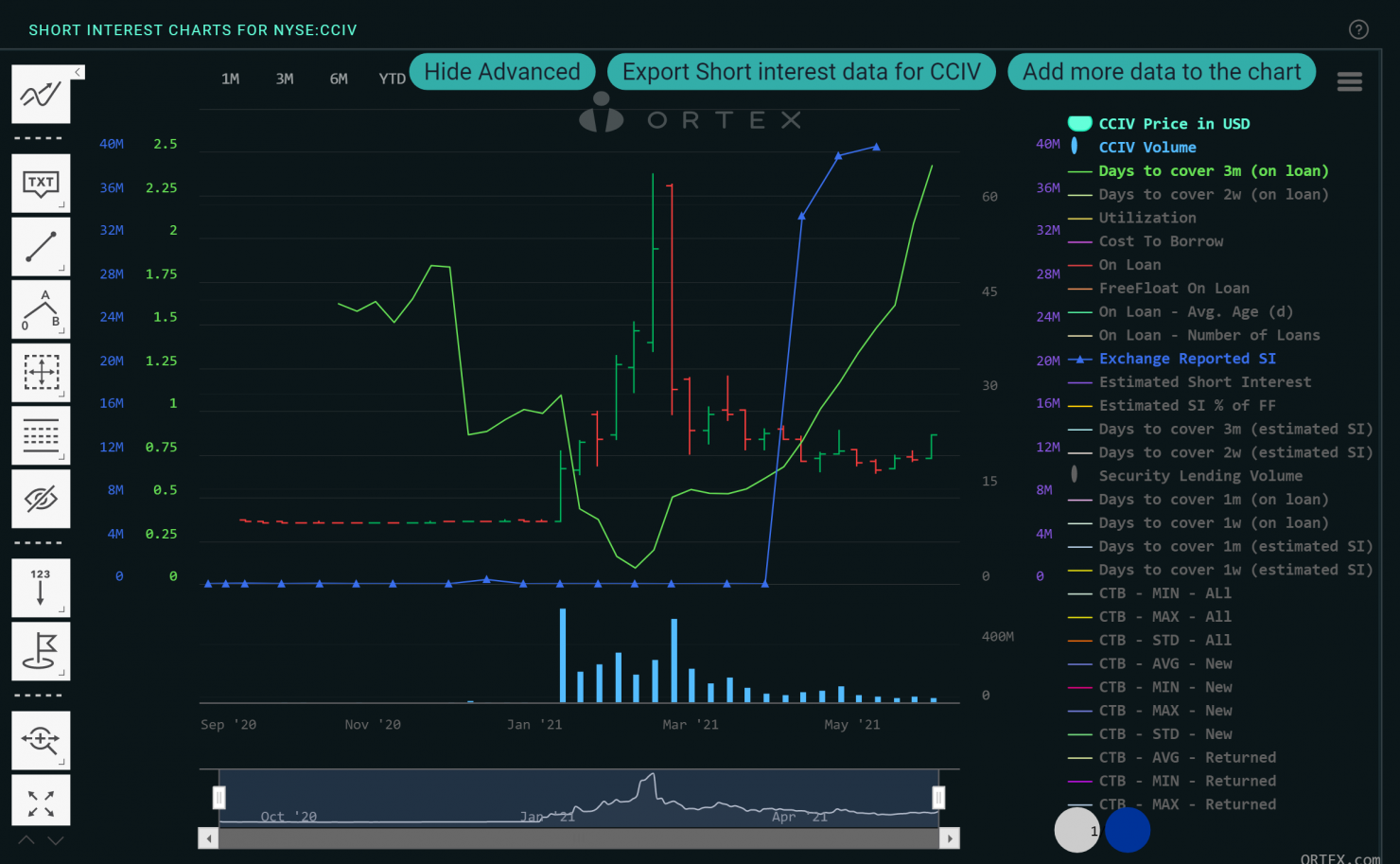
Task: Show CTB - AVG - New series
Action: pyautogui.click(x=1150, y=663)
